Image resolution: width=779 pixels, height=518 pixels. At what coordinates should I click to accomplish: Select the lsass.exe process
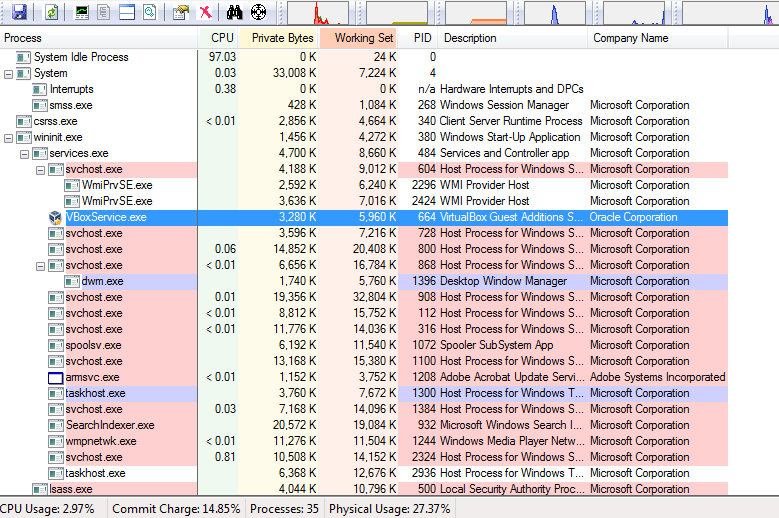tap(71, 489)
